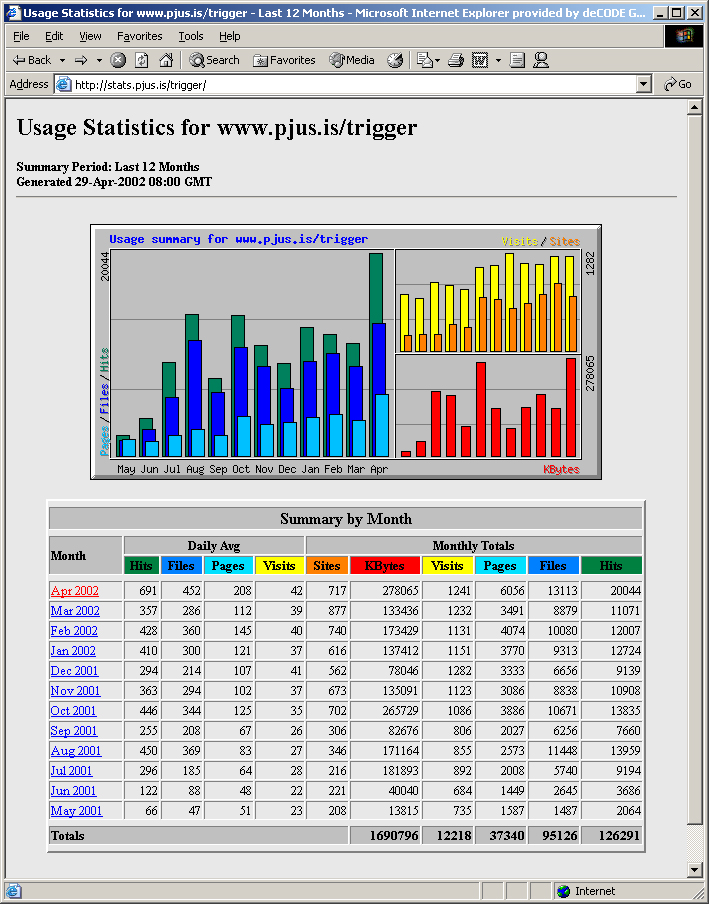Click total Visits value 12218
Screen dimensions: 709x904
[x=454, y=835]
